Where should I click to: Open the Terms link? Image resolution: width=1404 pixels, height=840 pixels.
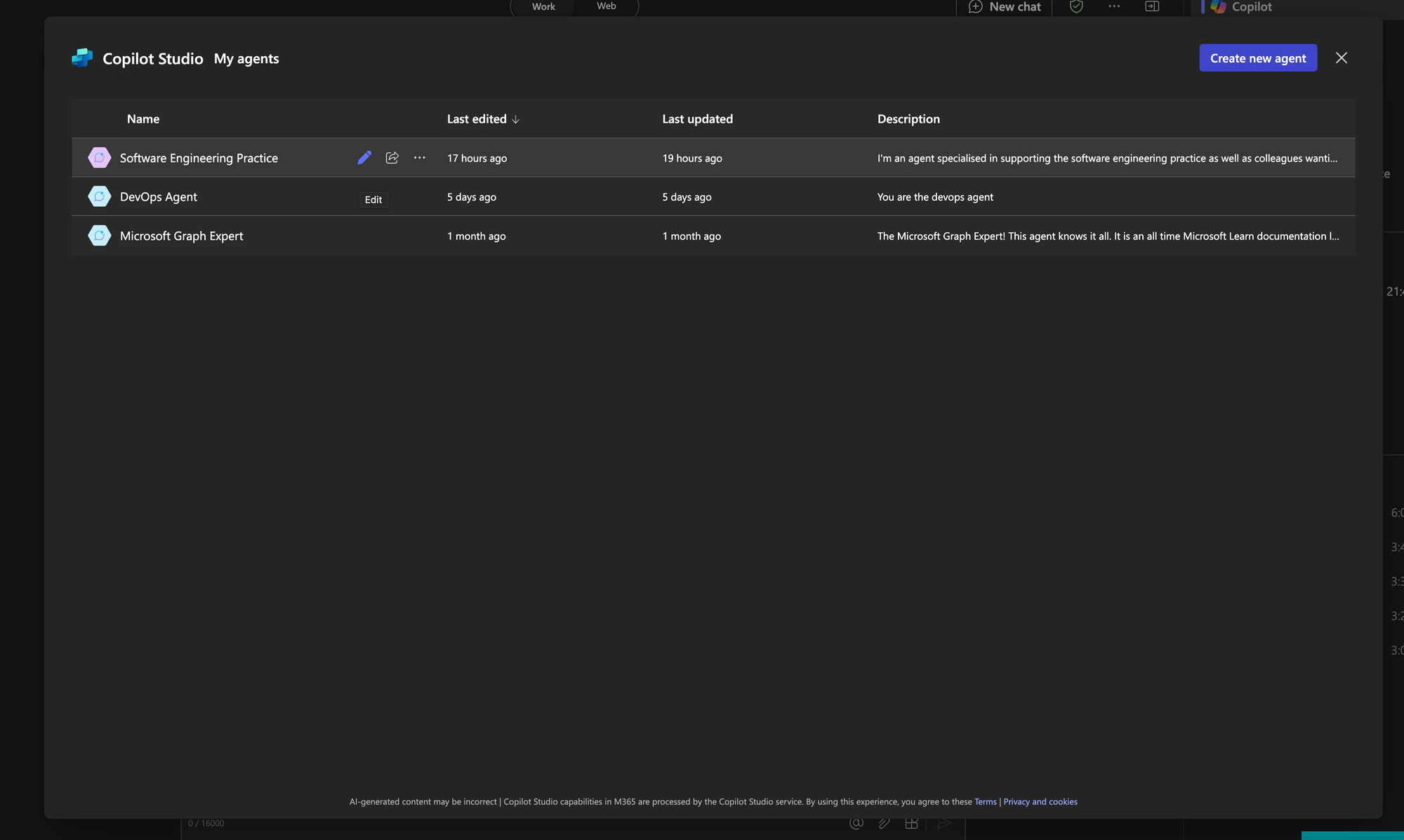click(985, 801)
